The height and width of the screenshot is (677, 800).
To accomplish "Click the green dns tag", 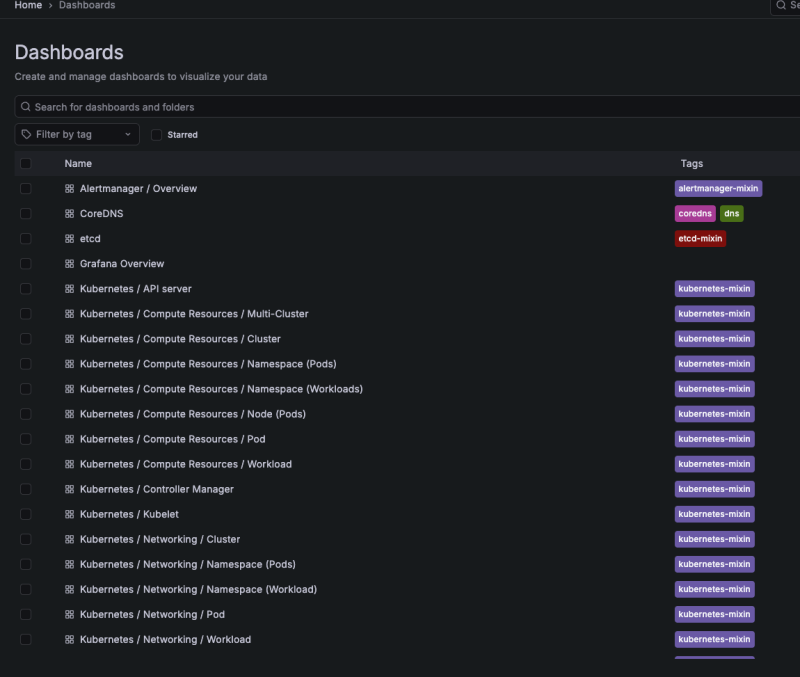I will click(731, 214).
